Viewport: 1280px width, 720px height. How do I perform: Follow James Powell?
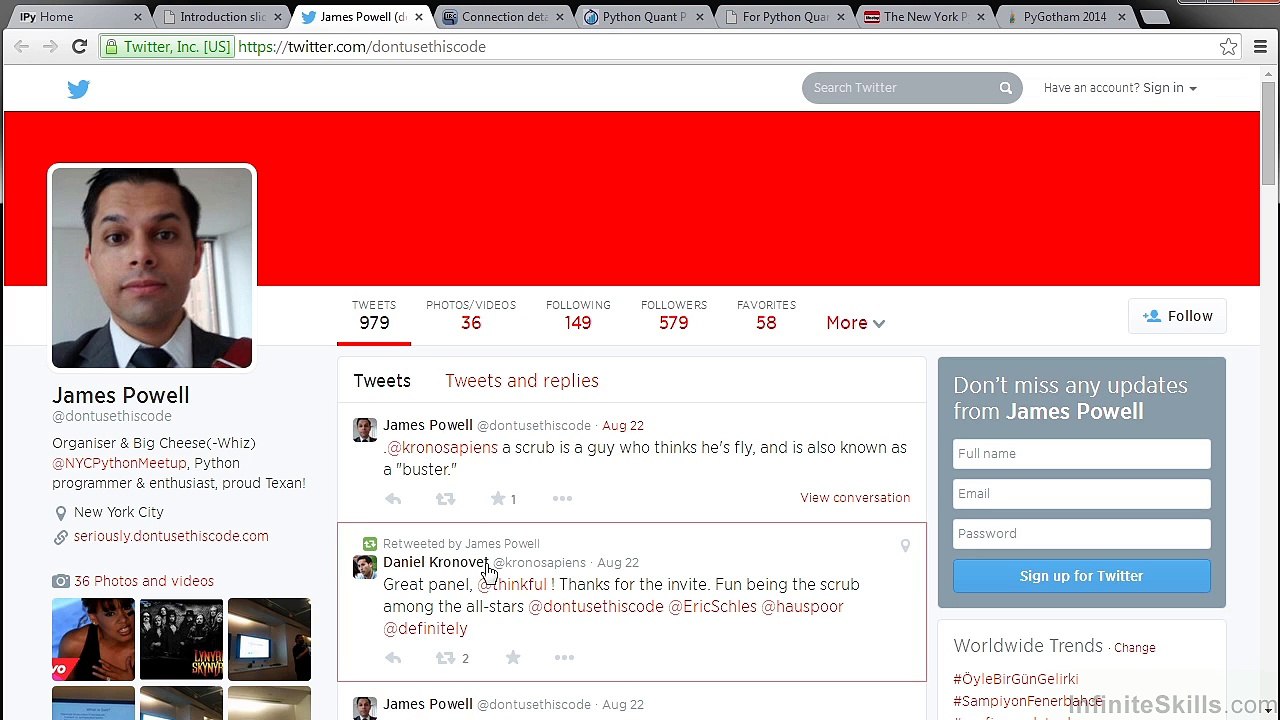click(1178, 316)
